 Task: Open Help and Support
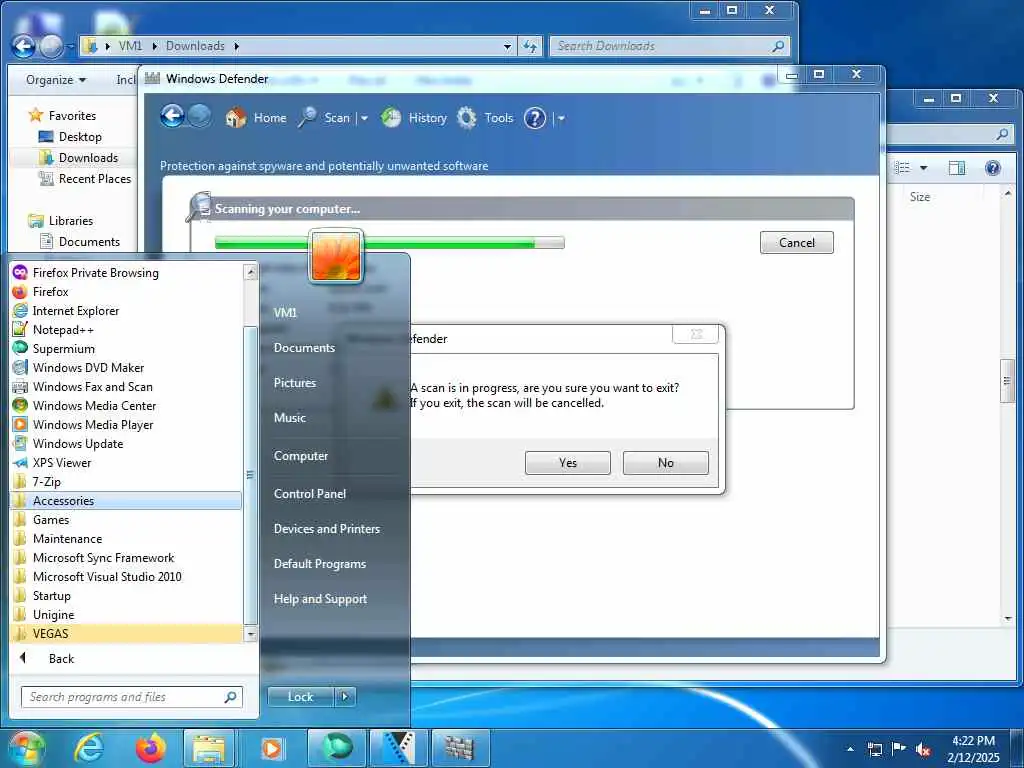[x=320, y=598]
